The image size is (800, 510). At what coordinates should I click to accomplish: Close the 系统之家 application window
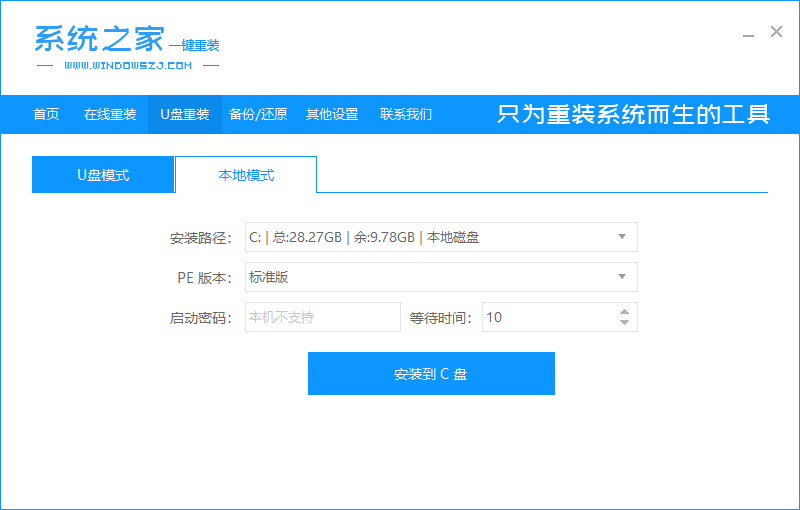coord(776,32)
